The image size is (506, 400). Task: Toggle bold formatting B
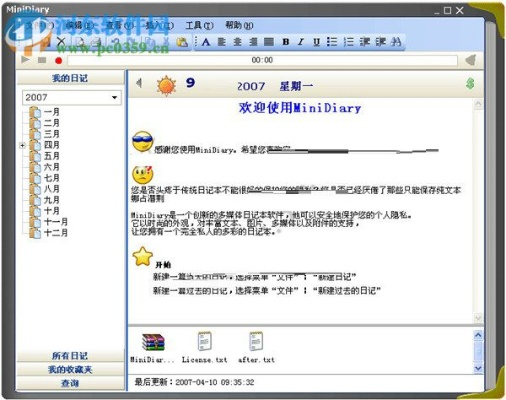[286, 42]
